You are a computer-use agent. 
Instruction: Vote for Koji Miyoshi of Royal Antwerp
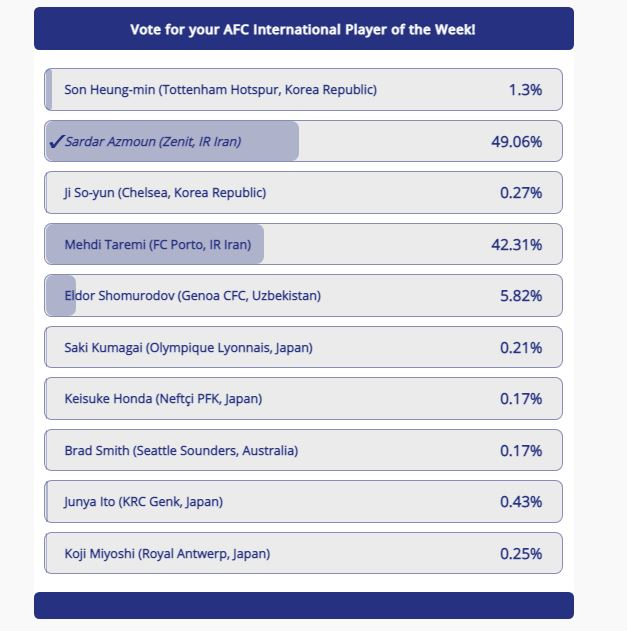coord(303,553)
